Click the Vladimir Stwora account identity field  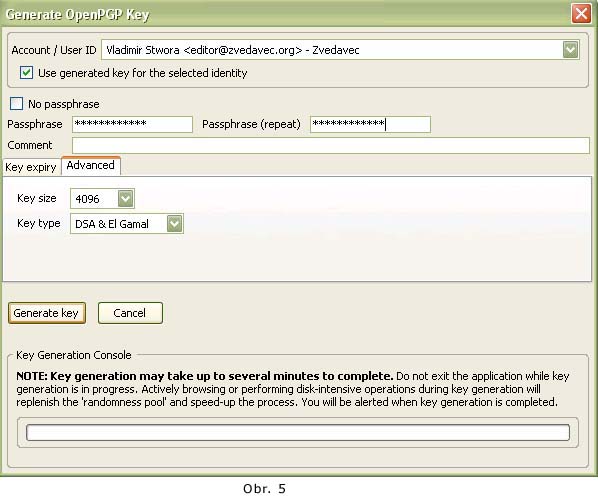(x=332, y=50)
